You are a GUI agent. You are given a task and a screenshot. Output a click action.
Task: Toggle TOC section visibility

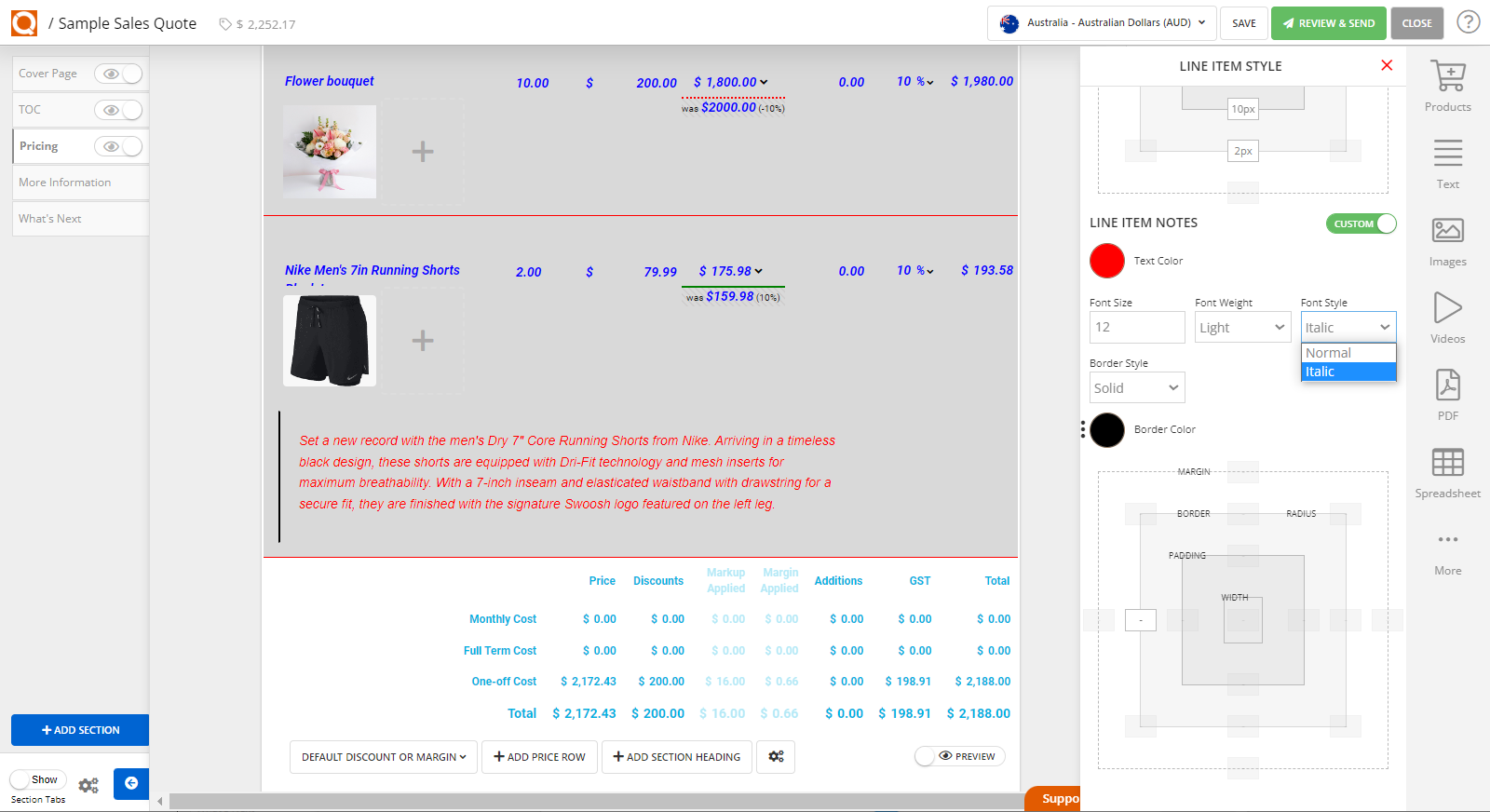118,110
